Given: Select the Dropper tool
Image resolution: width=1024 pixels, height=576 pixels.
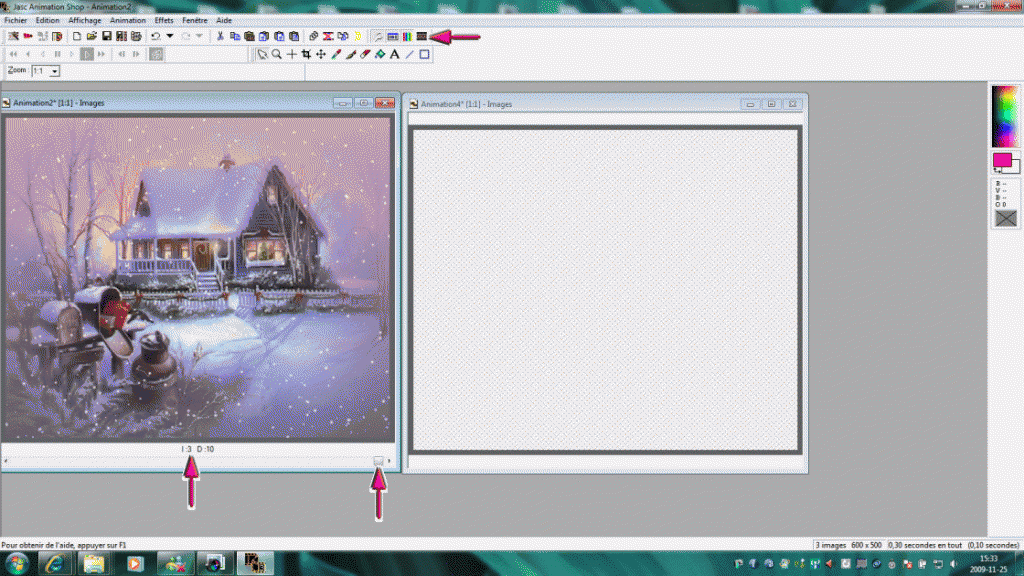Looking at the screenshot, I should click(x=336, y=55).
